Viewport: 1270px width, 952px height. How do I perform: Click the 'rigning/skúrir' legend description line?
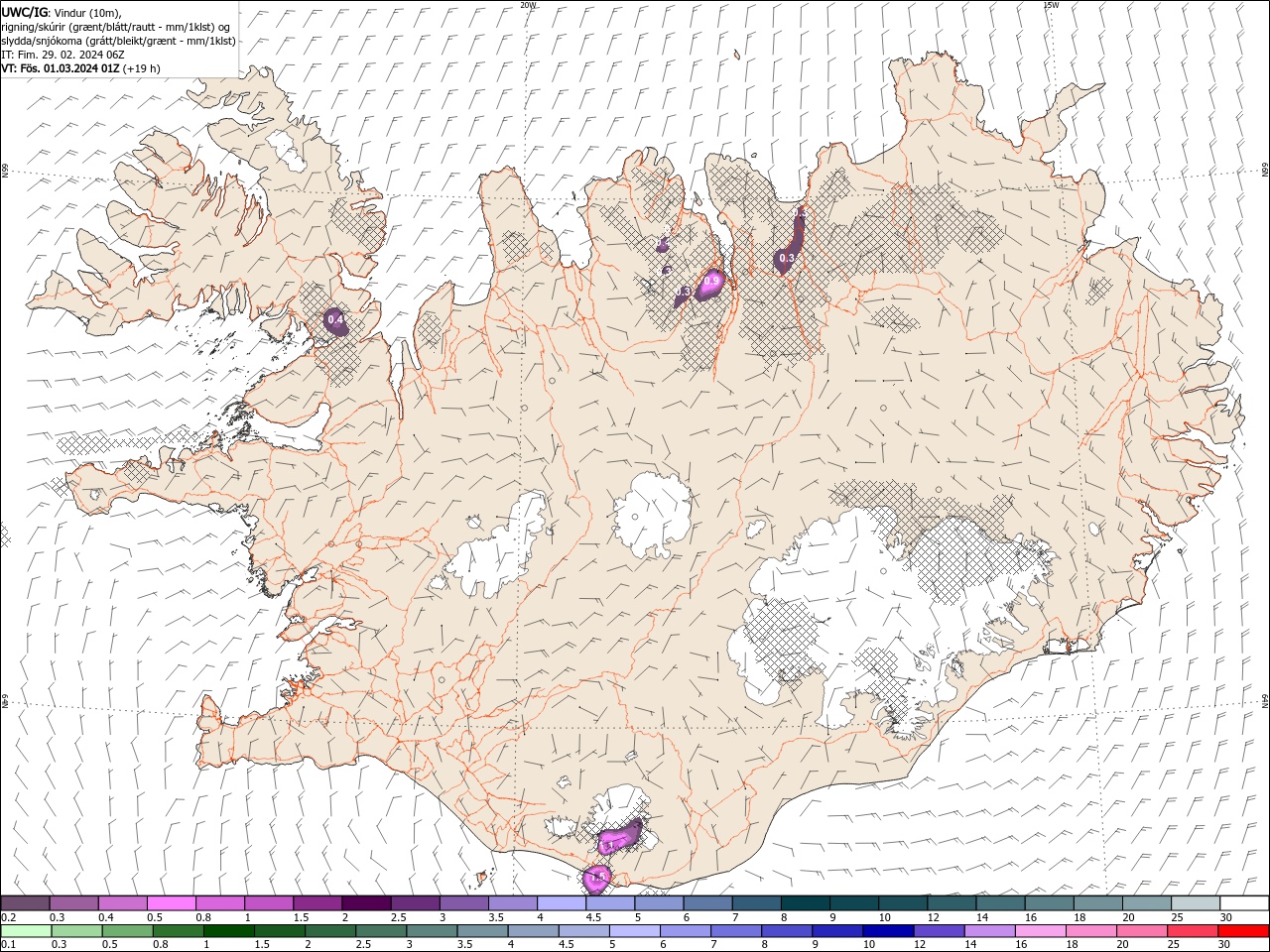click(117, 27)
